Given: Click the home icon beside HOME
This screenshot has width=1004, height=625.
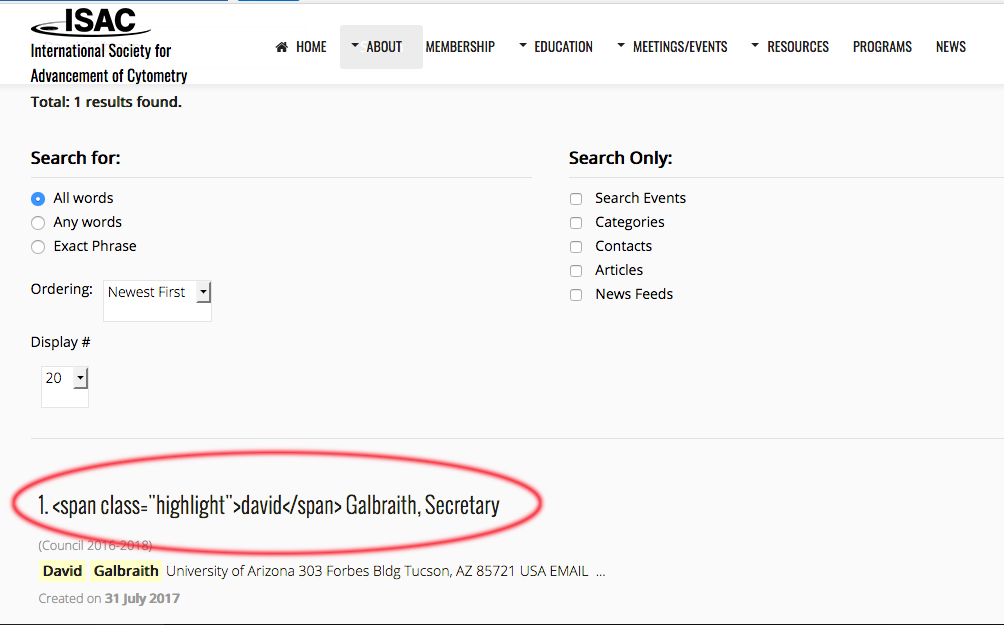Looking at the screenshot, I should 282,47.
